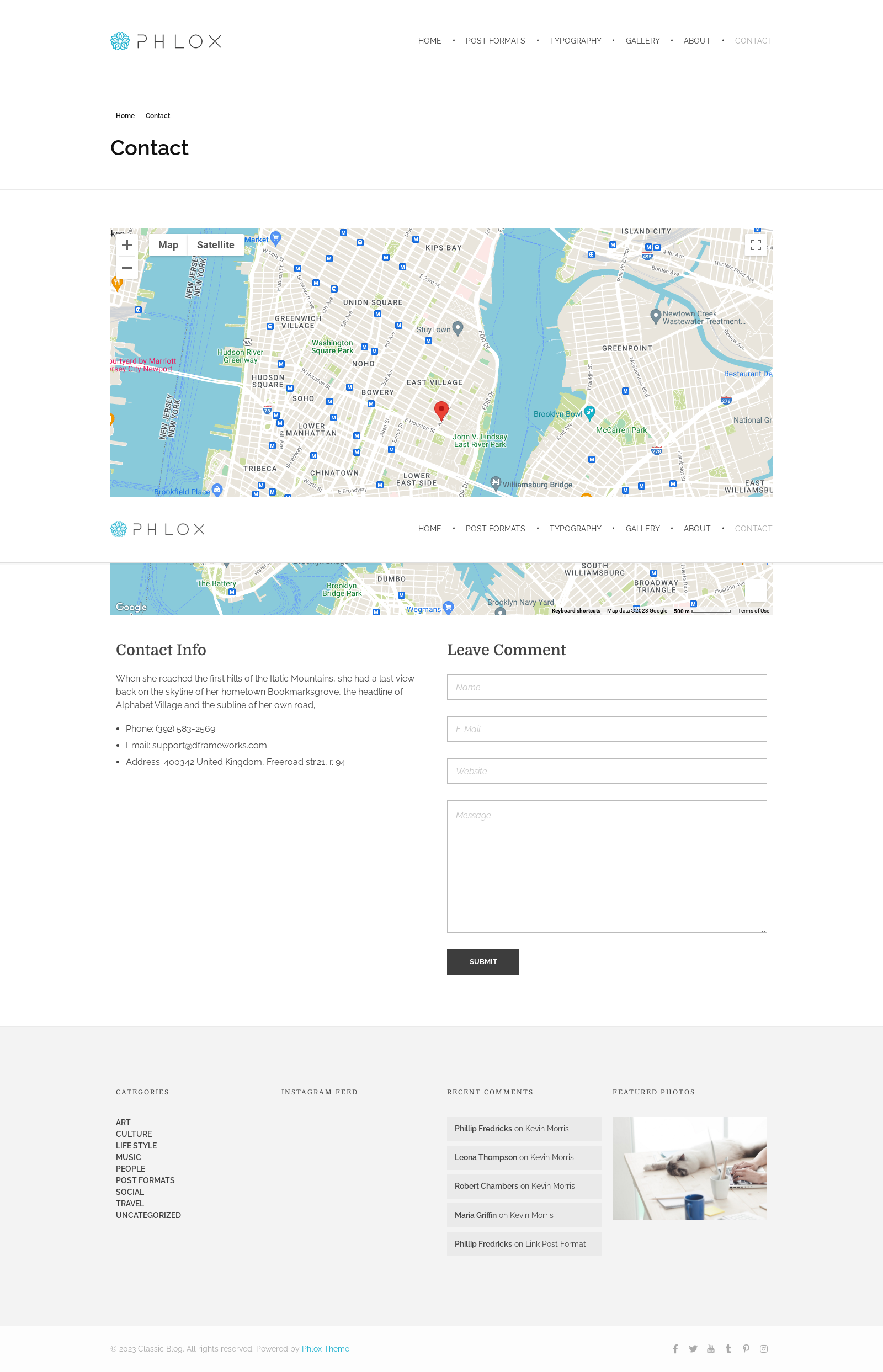Open the YouTube footer icon
This screenshot has width=883, height=1372.
710,1348
